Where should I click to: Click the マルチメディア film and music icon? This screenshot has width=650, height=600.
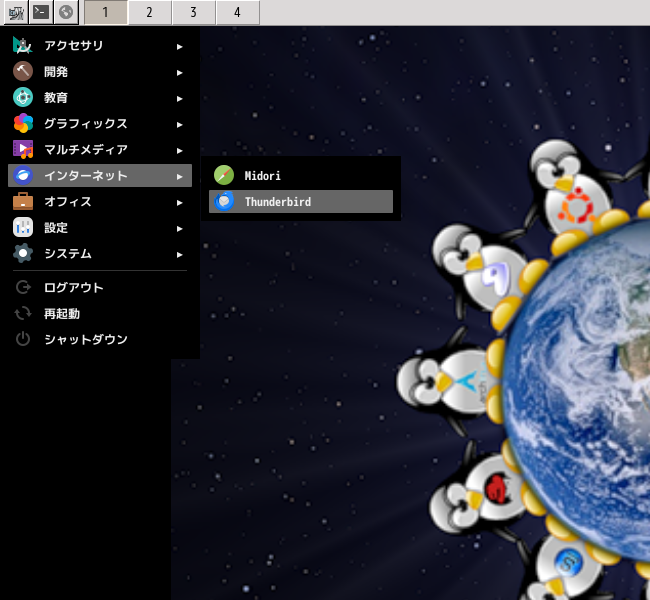pyautogui.click(x=23, y=149)
